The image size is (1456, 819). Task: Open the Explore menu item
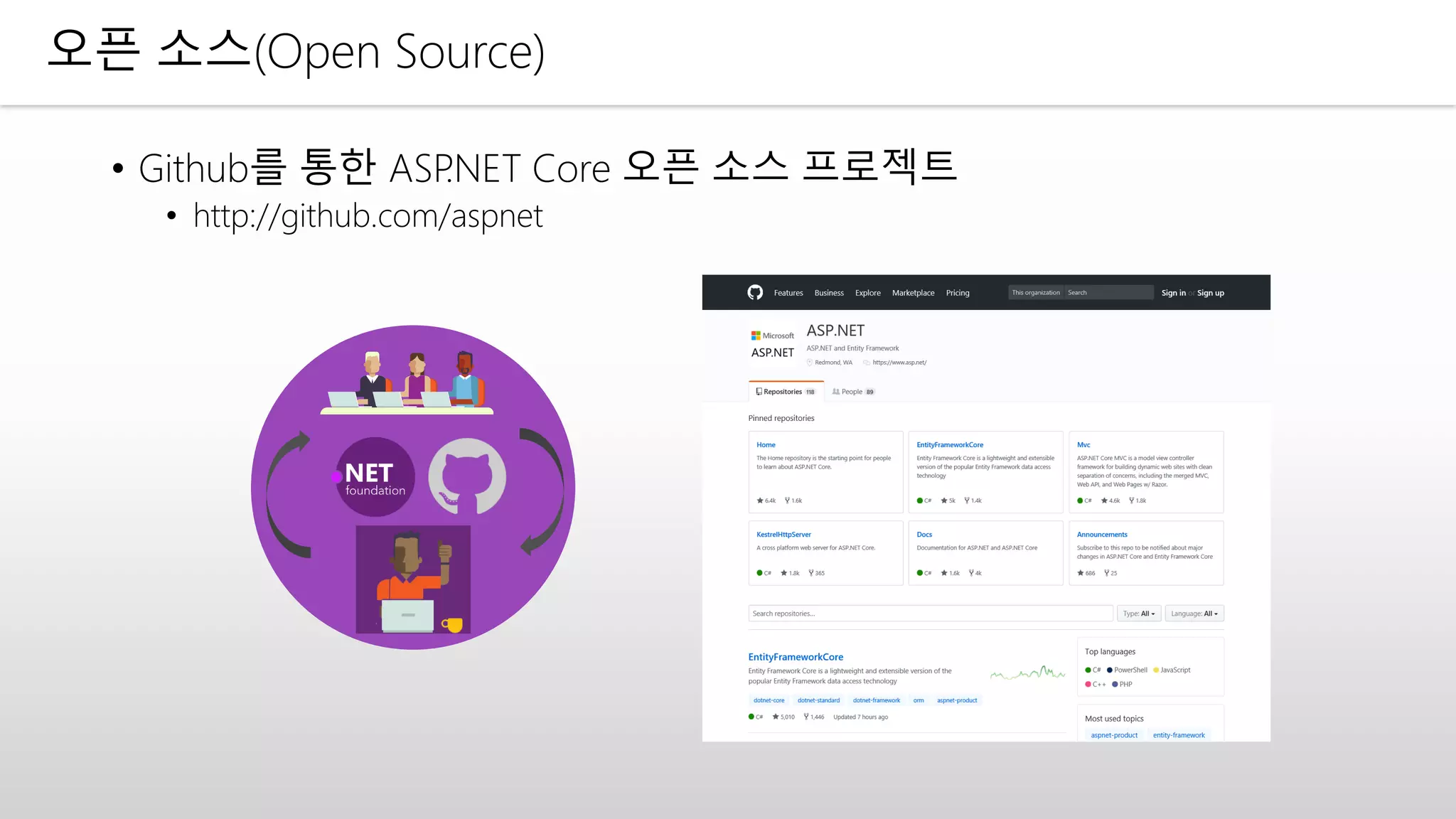point(868,293)
